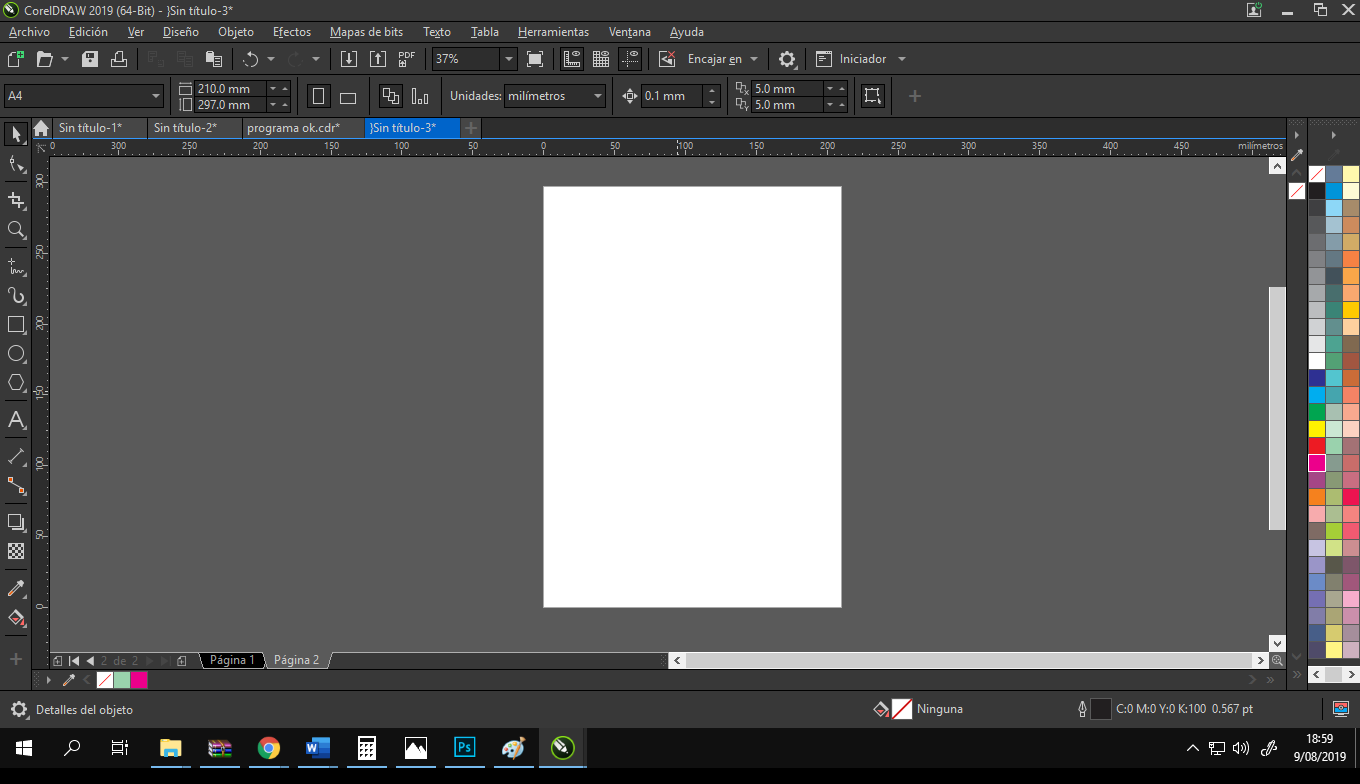This screenshot has width=1360, height=784.
Task: Choose the Ellipse tool
Action: [x=16, y=354]
